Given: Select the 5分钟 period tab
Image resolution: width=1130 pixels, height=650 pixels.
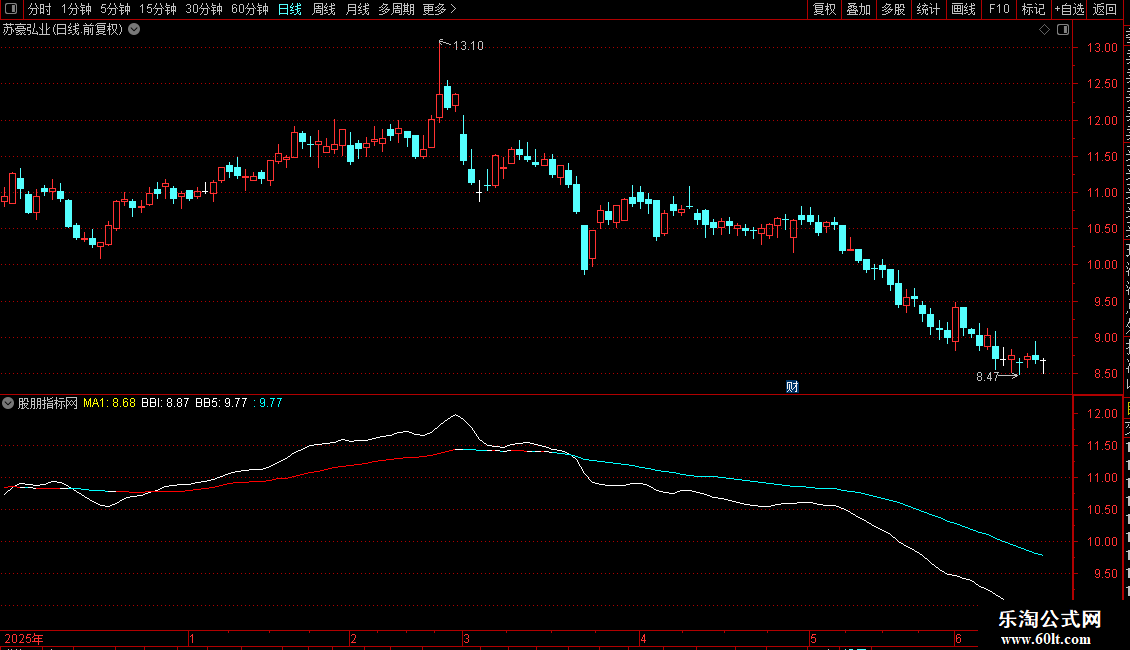Looking at the screenshot, I should (115, 9).
